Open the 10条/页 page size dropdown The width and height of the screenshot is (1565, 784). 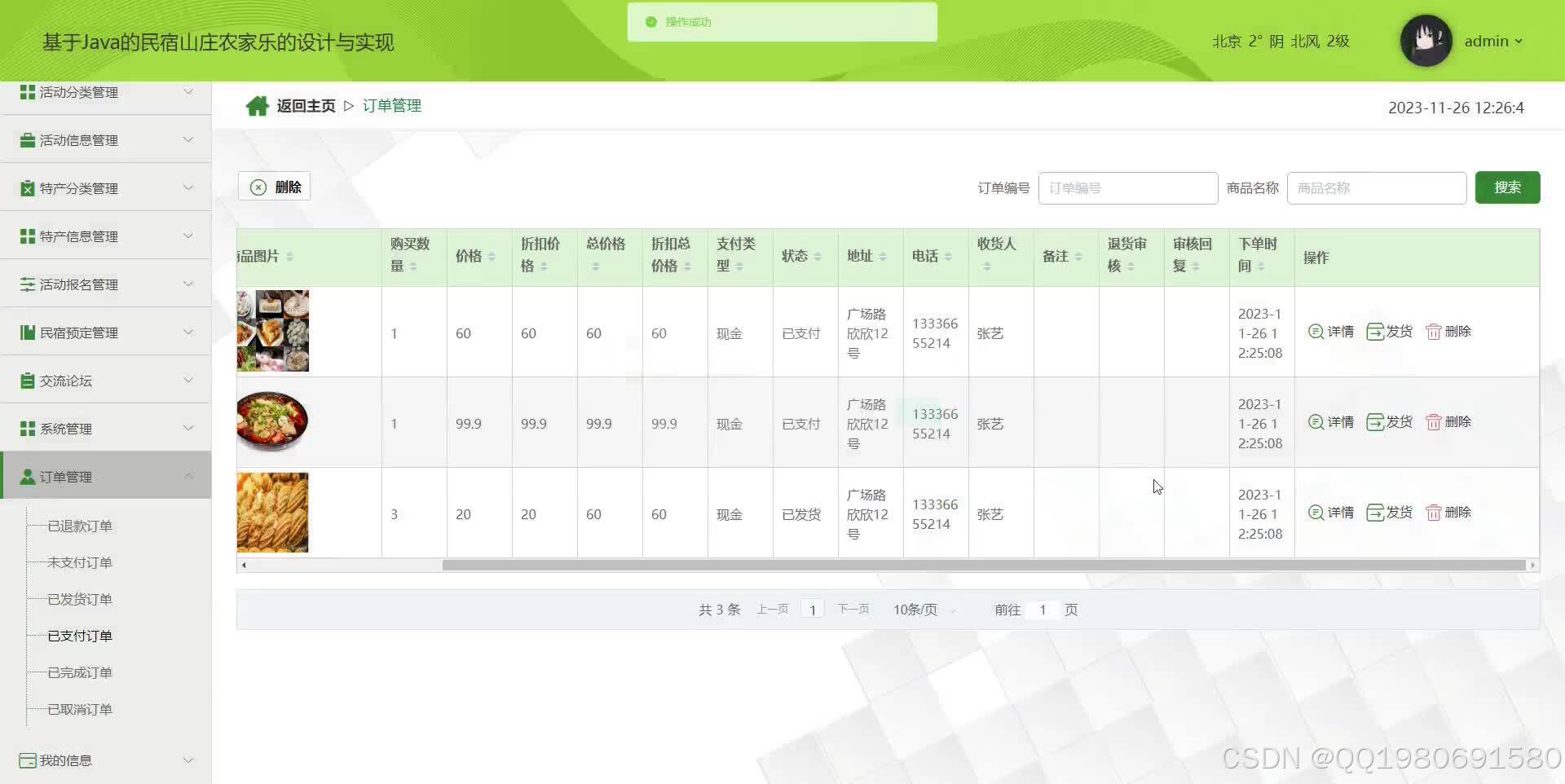pyautogui.click(x=924, y=610)
